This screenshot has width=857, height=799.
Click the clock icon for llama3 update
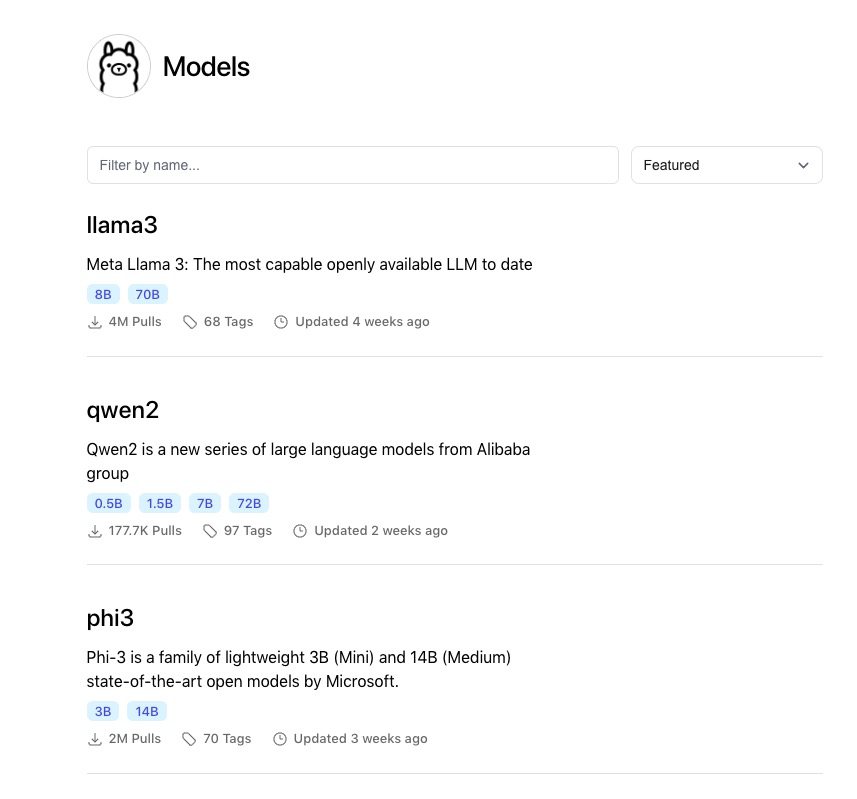click(x=281, y=322)
